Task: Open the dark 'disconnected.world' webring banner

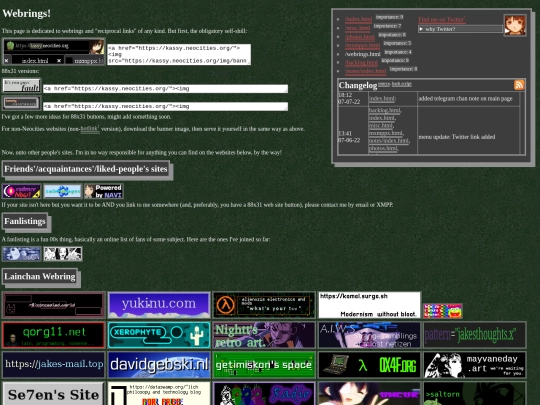Action: [x=53, y=305]
